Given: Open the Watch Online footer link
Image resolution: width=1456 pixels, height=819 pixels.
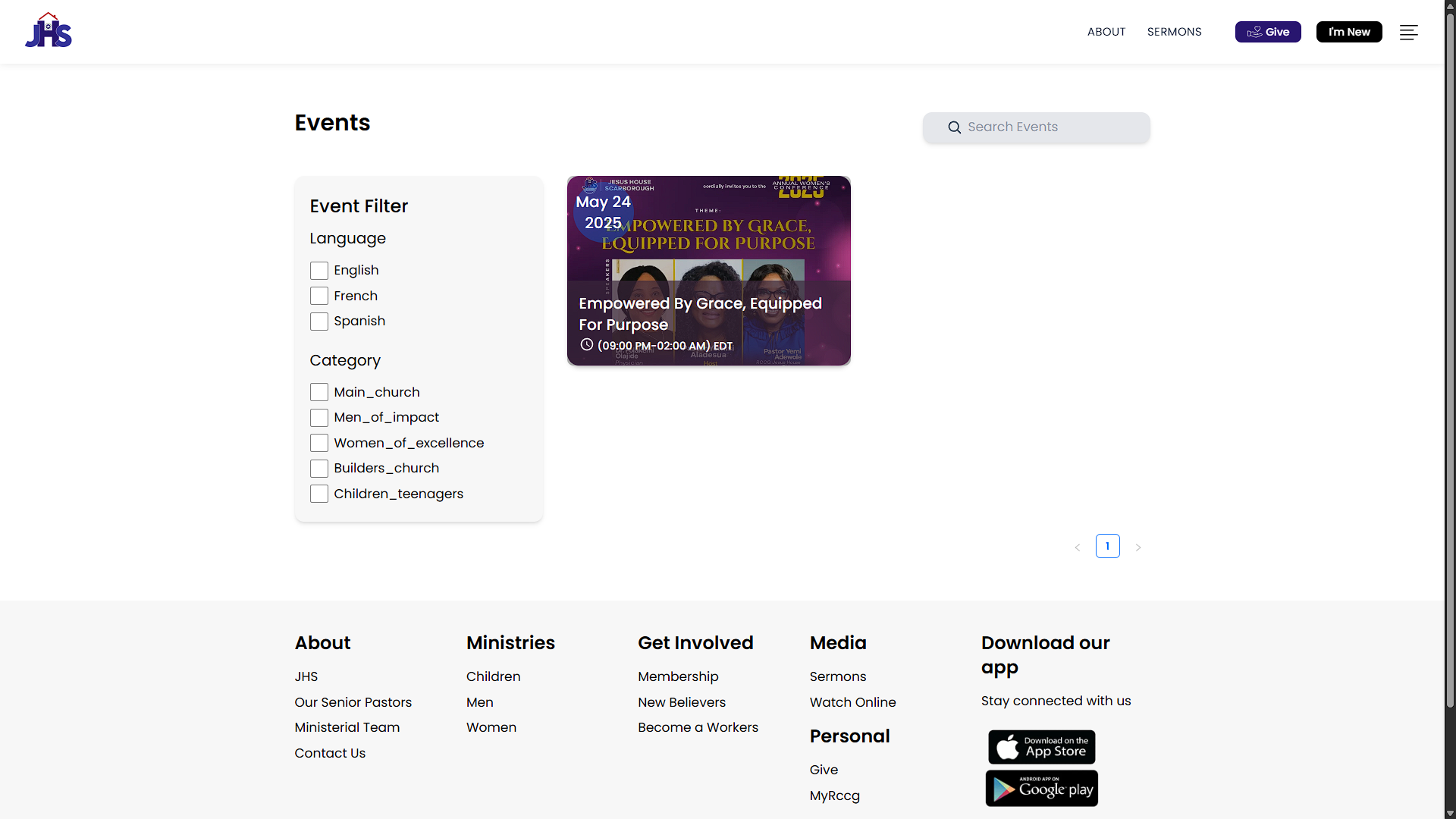Looking at the screenshot, I should pyautogui.click(x=852, y=702).
